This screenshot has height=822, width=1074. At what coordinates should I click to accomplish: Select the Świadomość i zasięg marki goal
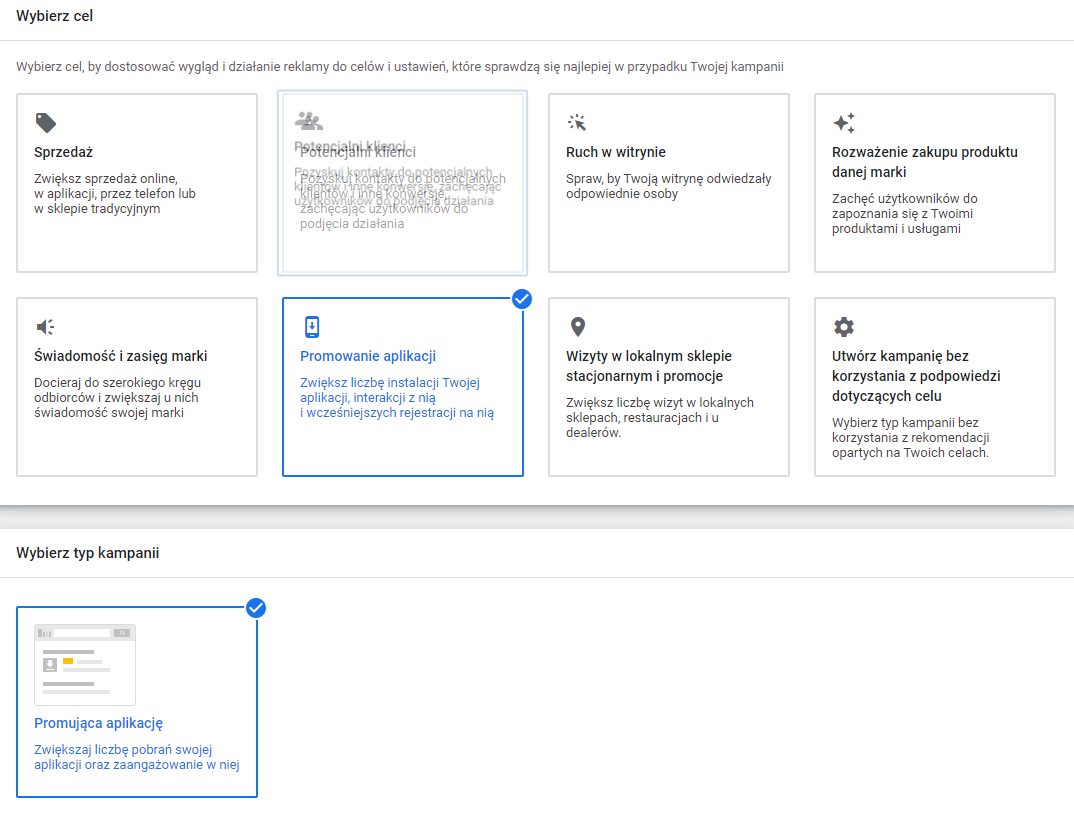[135, 385]
